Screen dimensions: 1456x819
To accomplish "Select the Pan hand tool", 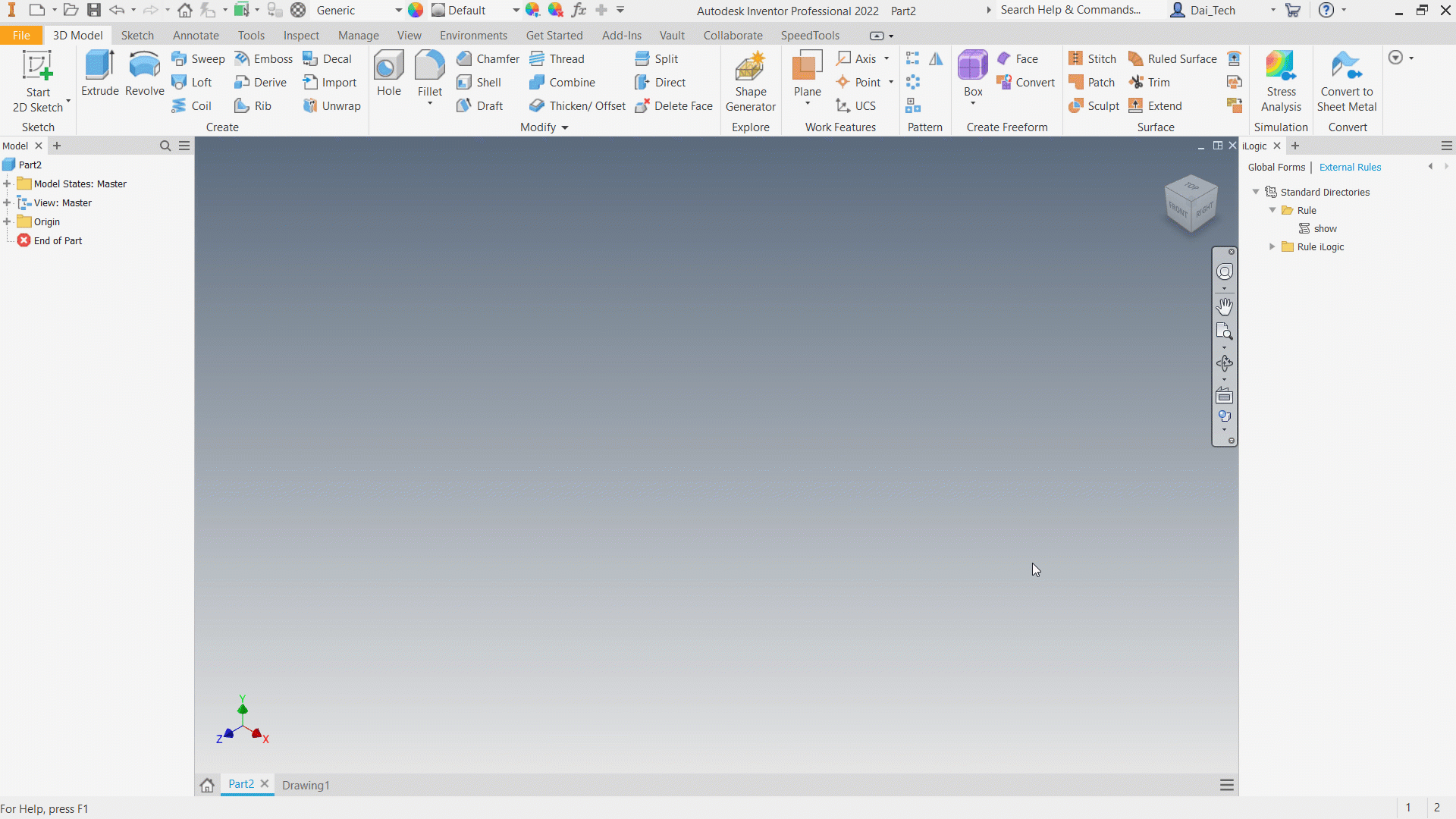I will [x=1224, y=306].
